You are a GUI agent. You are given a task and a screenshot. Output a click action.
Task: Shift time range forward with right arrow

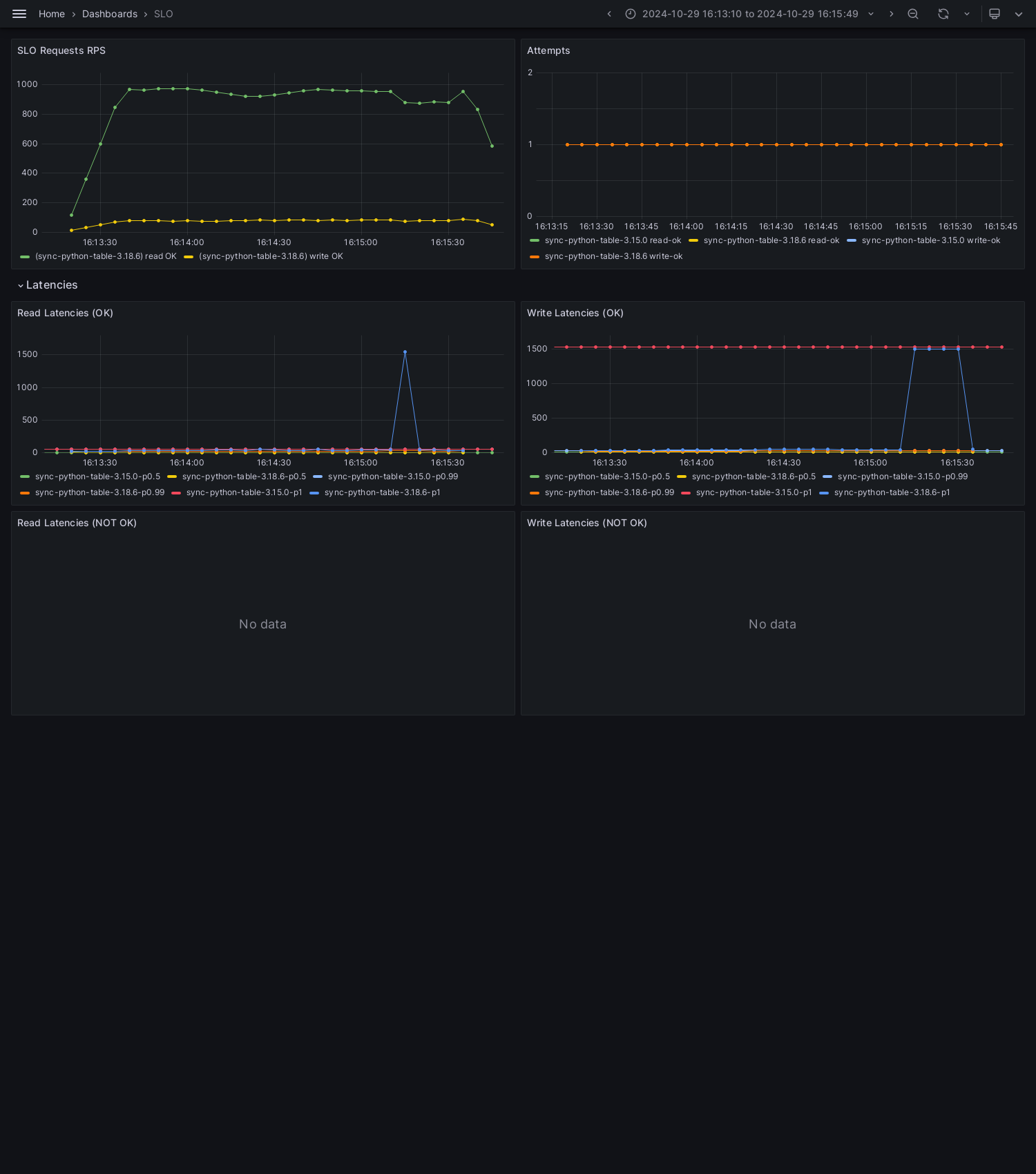[891, 14]
